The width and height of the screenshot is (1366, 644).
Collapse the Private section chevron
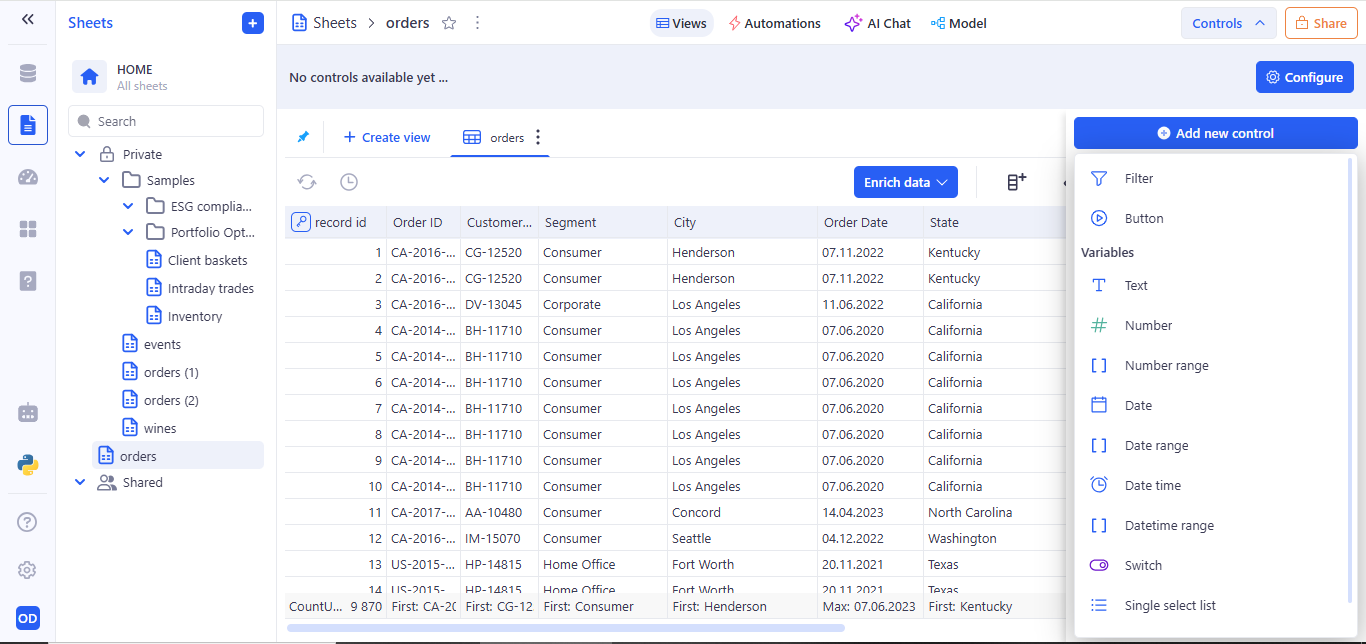coord(80,154)
